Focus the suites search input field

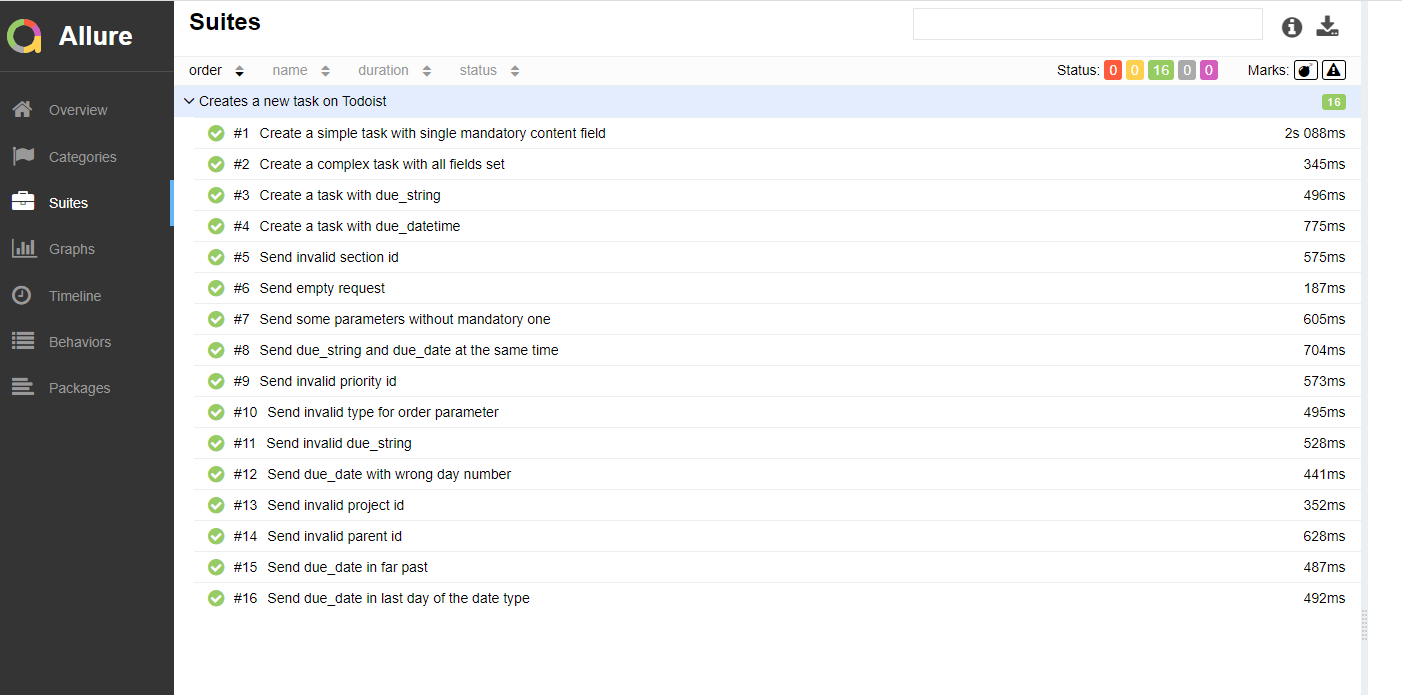(x=1088, y=24)
